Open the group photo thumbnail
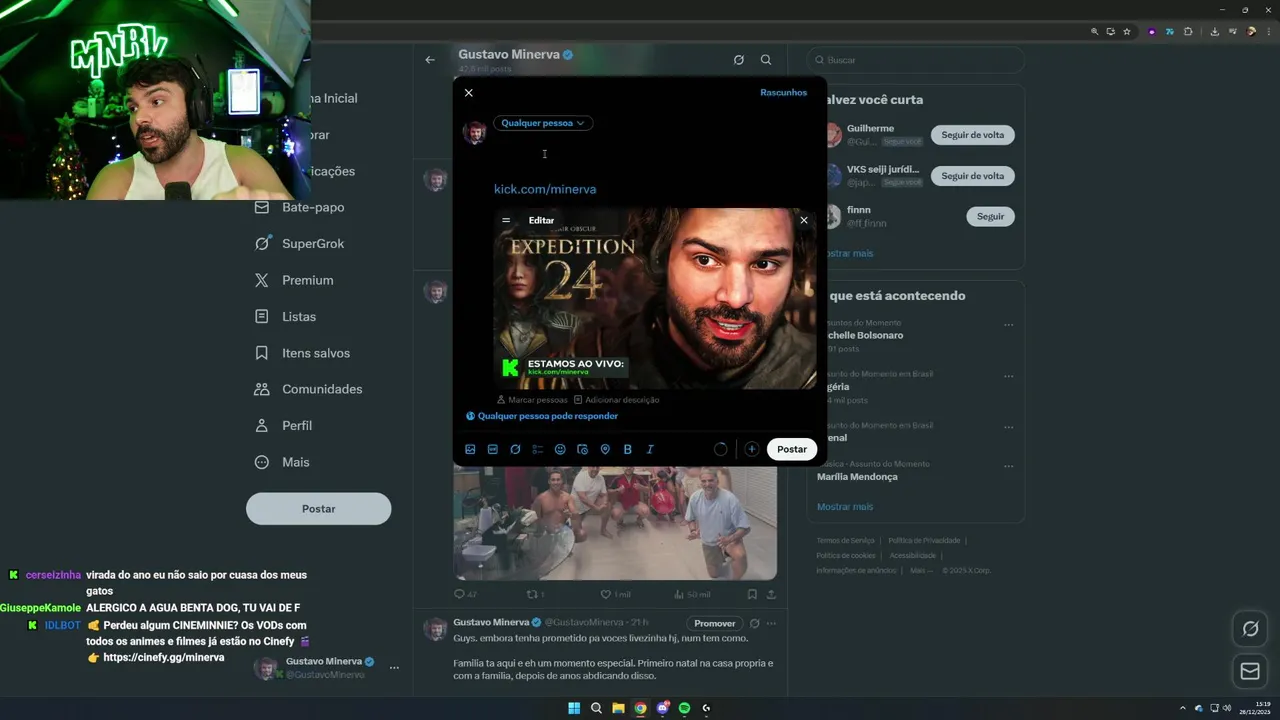This screenshot has width=1280, height=720. point(615,523)
